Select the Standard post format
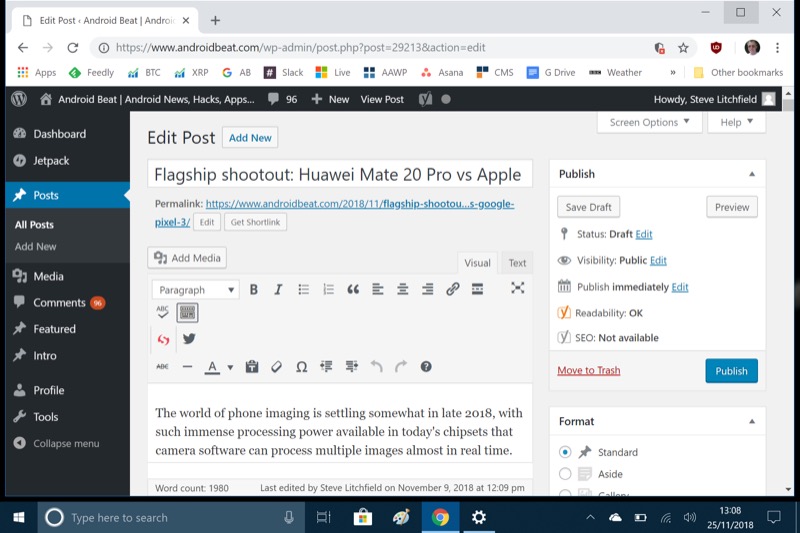The image size is (800, 533). [x=565, y=452]
